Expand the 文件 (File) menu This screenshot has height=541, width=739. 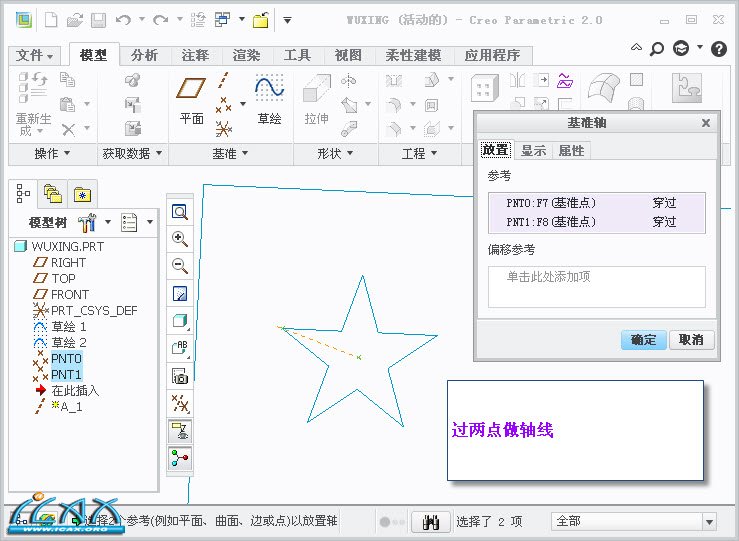(x=36, y=55)
